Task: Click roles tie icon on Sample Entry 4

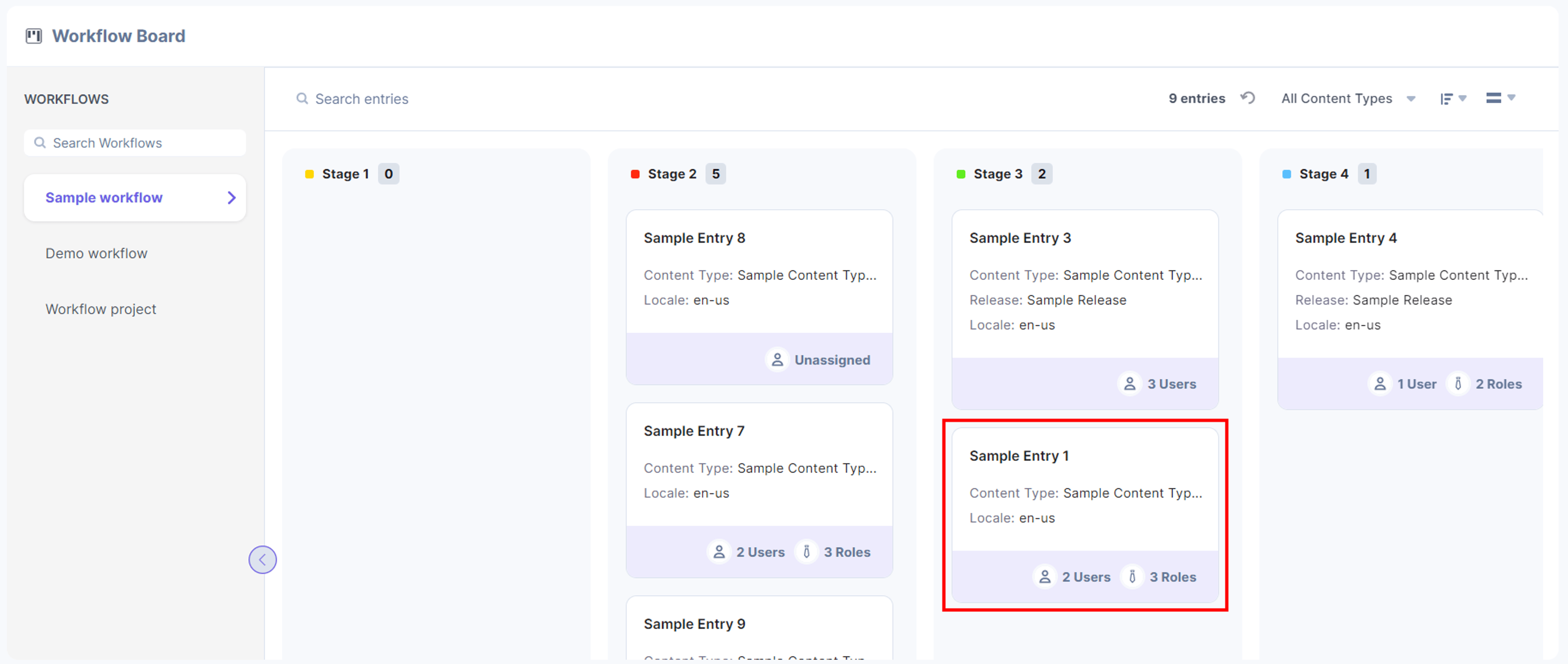Action: tap(1458, 385)
